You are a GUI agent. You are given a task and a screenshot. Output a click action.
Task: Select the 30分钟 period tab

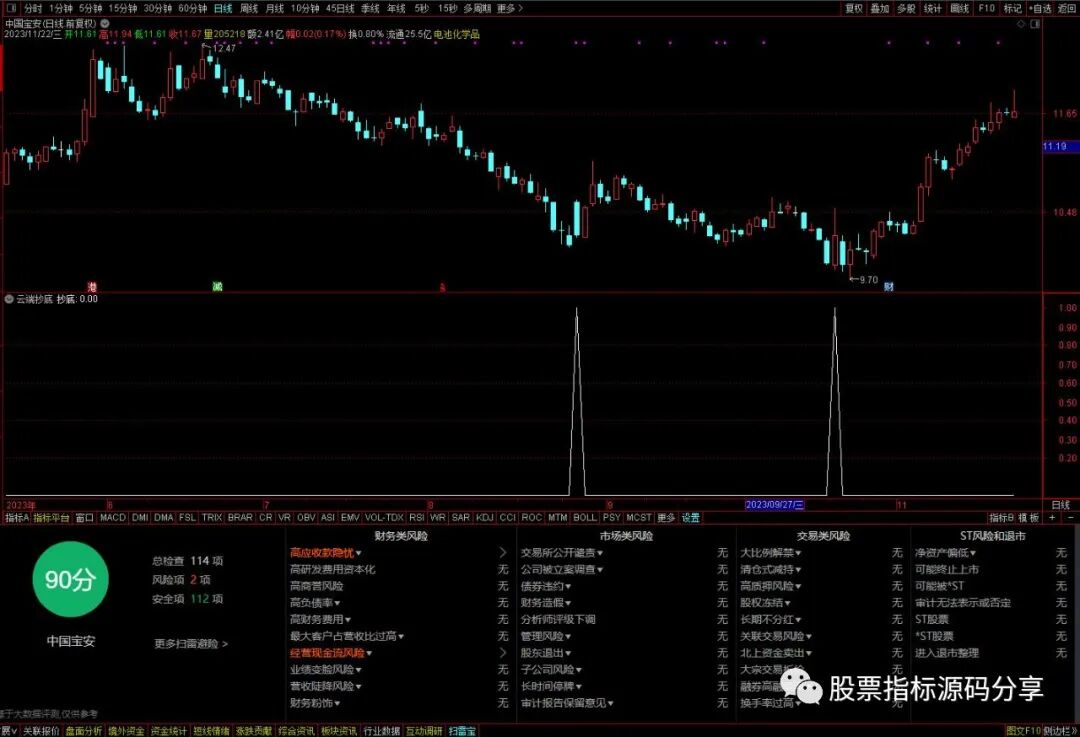pos(158,8)
